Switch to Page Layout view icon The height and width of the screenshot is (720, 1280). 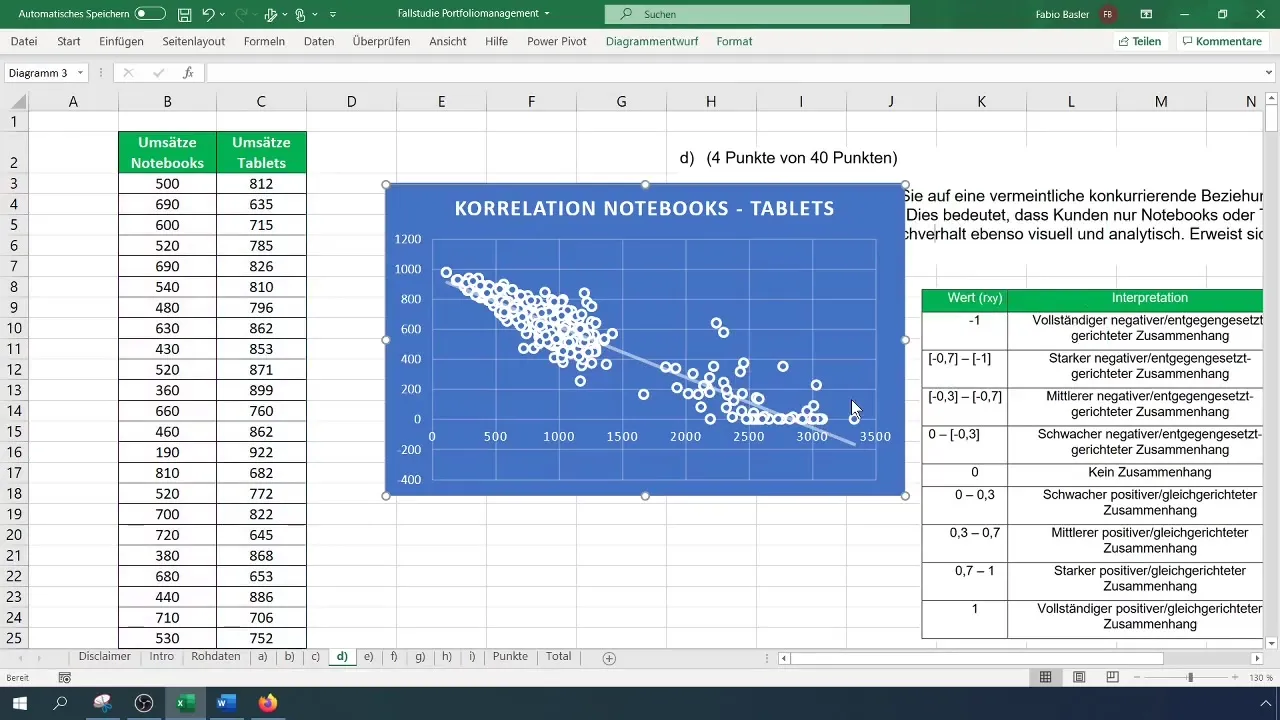tap(1079, 678)
